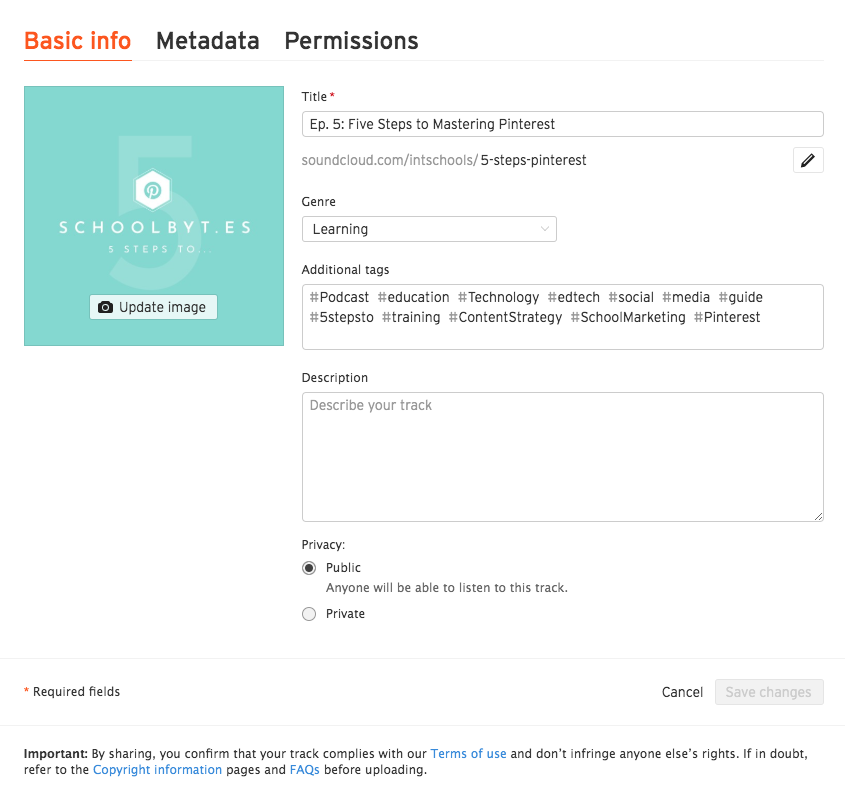The width and height of the screenshot is (845, 796).
Task: Open the Genre dropdown showing Learning
Action: coord(429,229)
